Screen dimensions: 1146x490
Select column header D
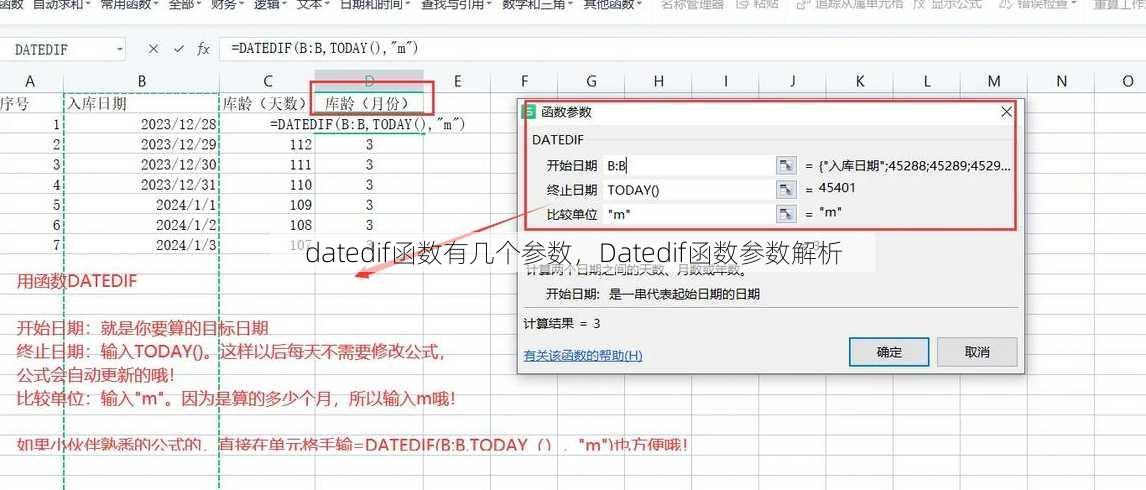pyautogui.click(x=370, y=81)
